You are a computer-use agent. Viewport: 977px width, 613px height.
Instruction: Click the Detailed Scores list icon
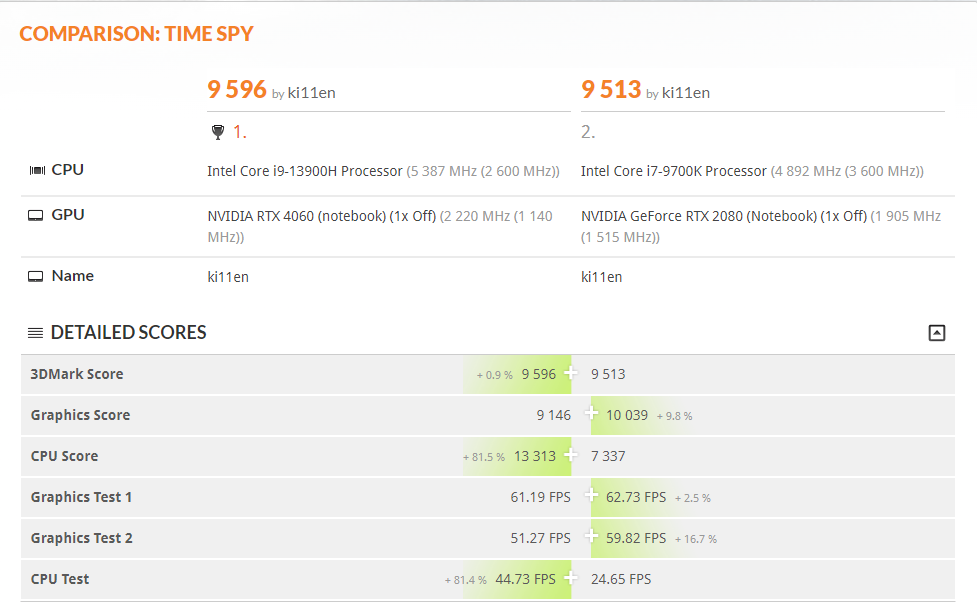pos(35,333)
